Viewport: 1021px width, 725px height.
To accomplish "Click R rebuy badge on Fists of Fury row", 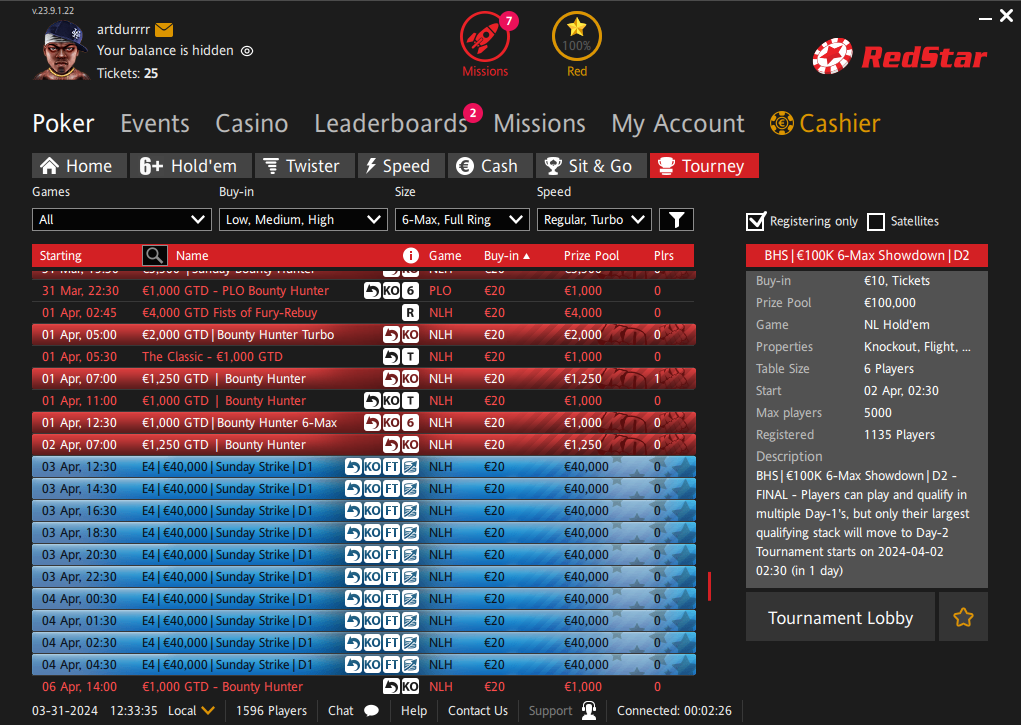I will [x=410, y=313].
